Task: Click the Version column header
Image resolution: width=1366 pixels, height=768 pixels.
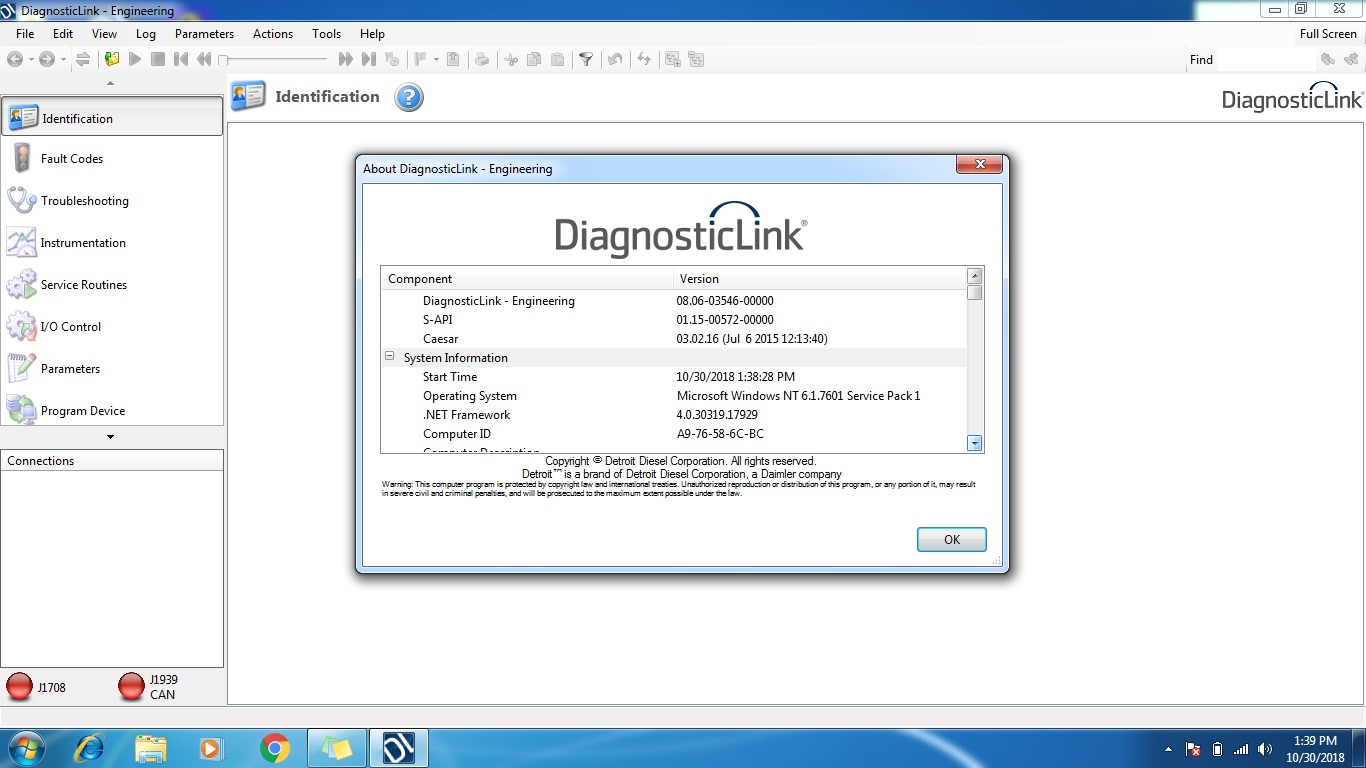Action: click(x=820, y=279)
